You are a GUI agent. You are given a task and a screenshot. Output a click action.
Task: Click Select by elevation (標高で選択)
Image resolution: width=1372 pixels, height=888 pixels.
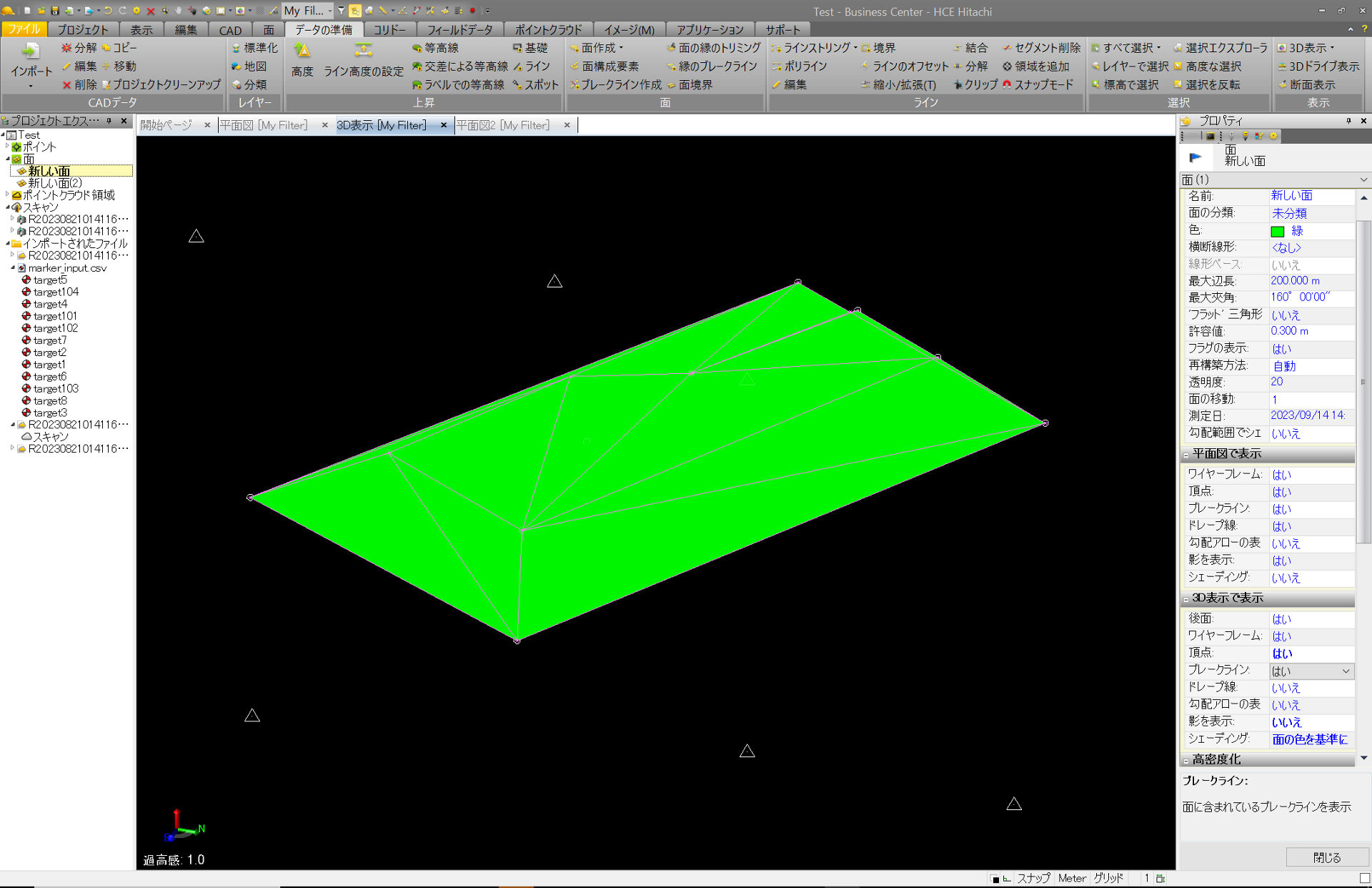pos(1125,84)
